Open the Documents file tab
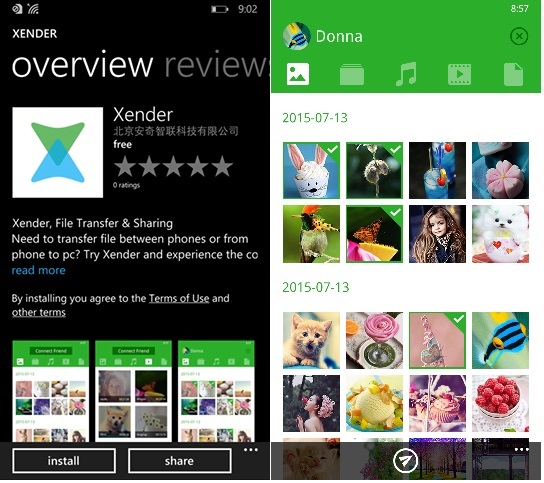The image size is (544, 483). pyautogui.click(x=513, y=74)
